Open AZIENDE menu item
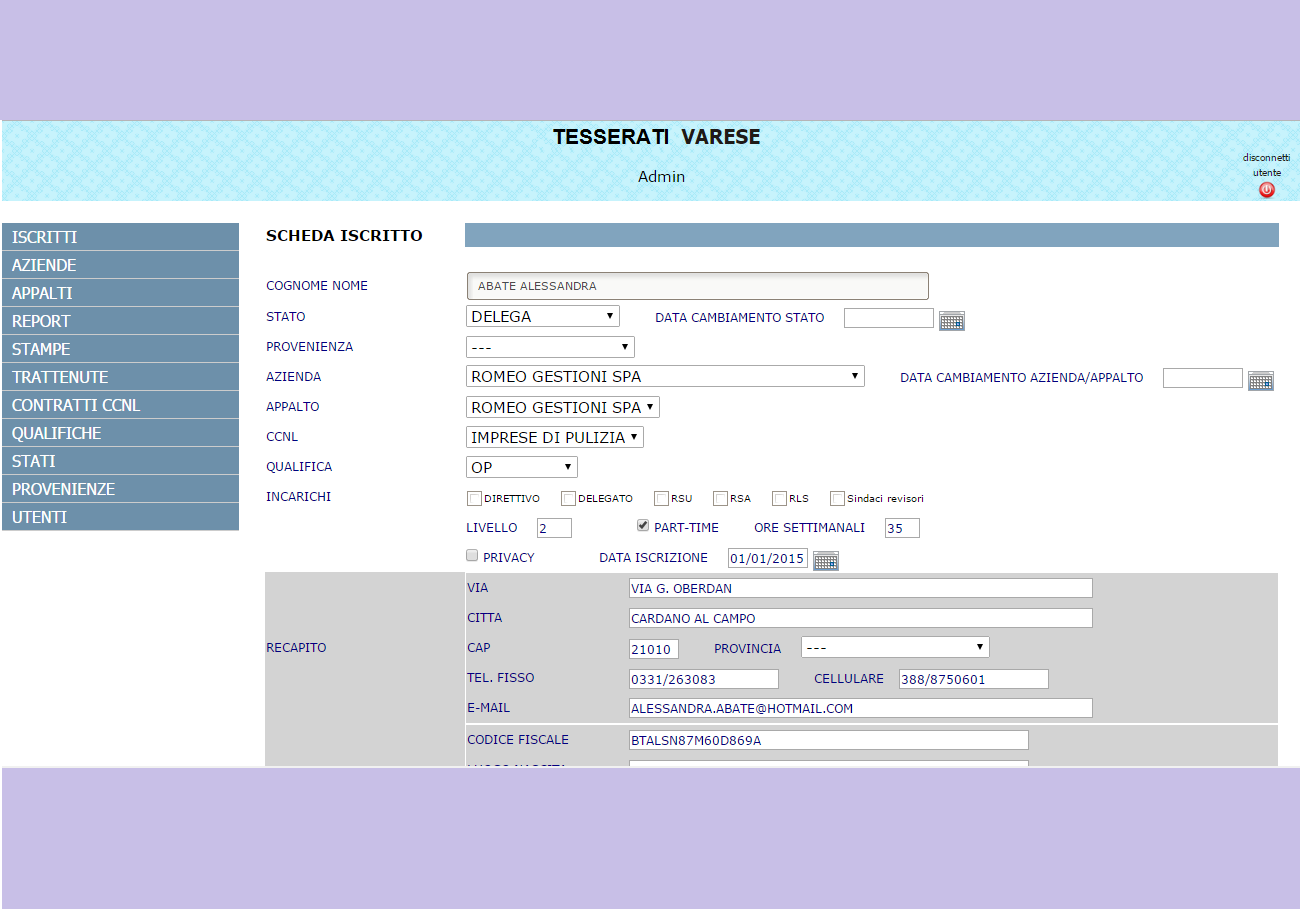 pos(120,265)
